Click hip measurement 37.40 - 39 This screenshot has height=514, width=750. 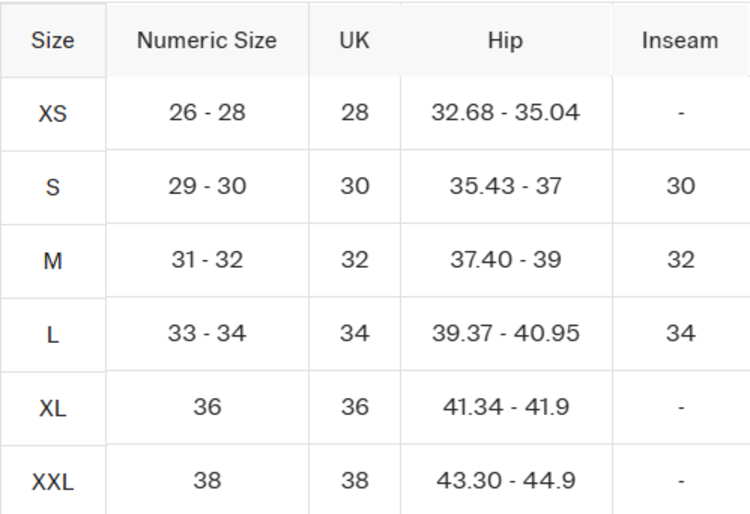coord(505,260)
